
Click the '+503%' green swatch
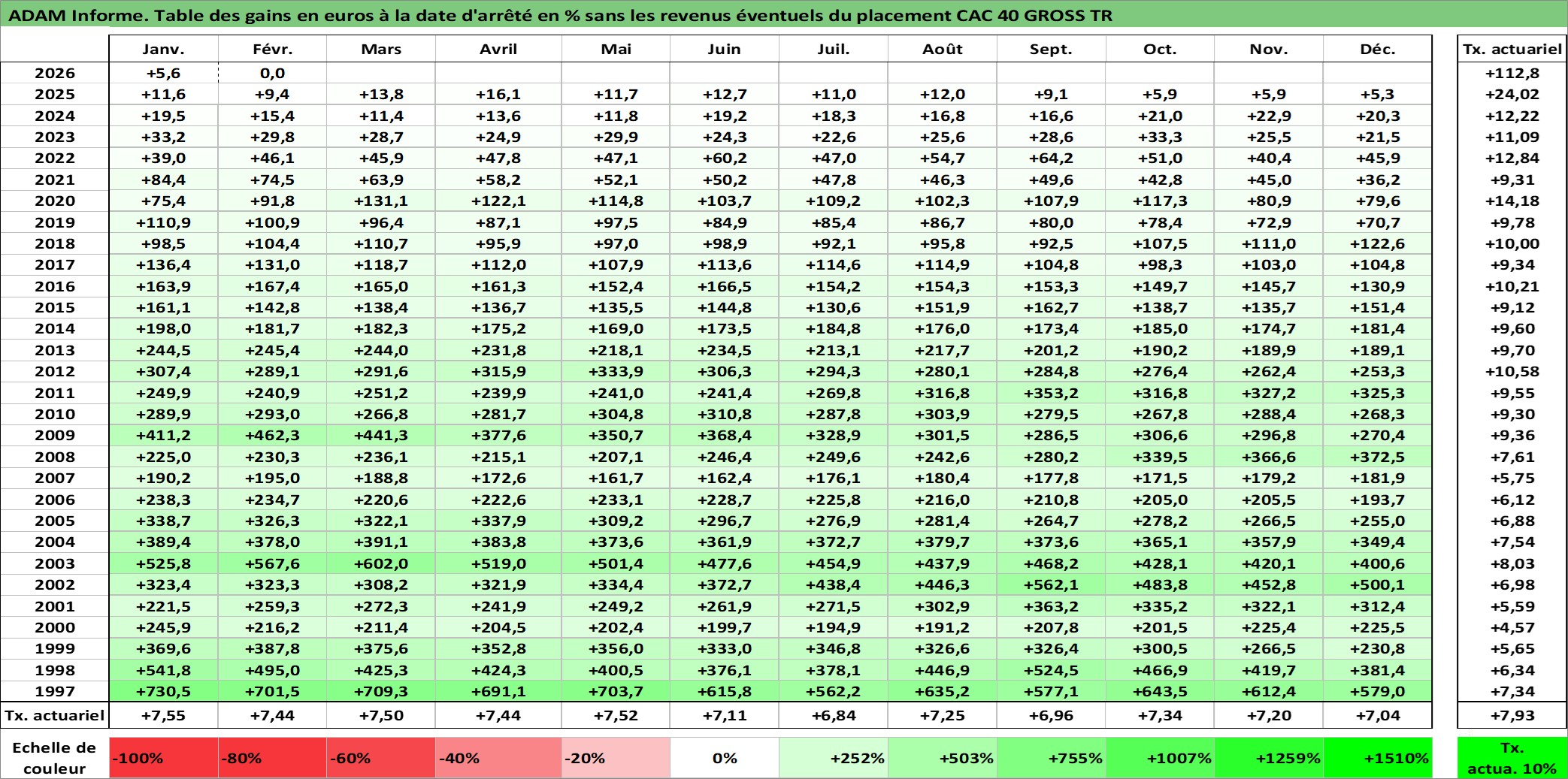pos(943,758)
